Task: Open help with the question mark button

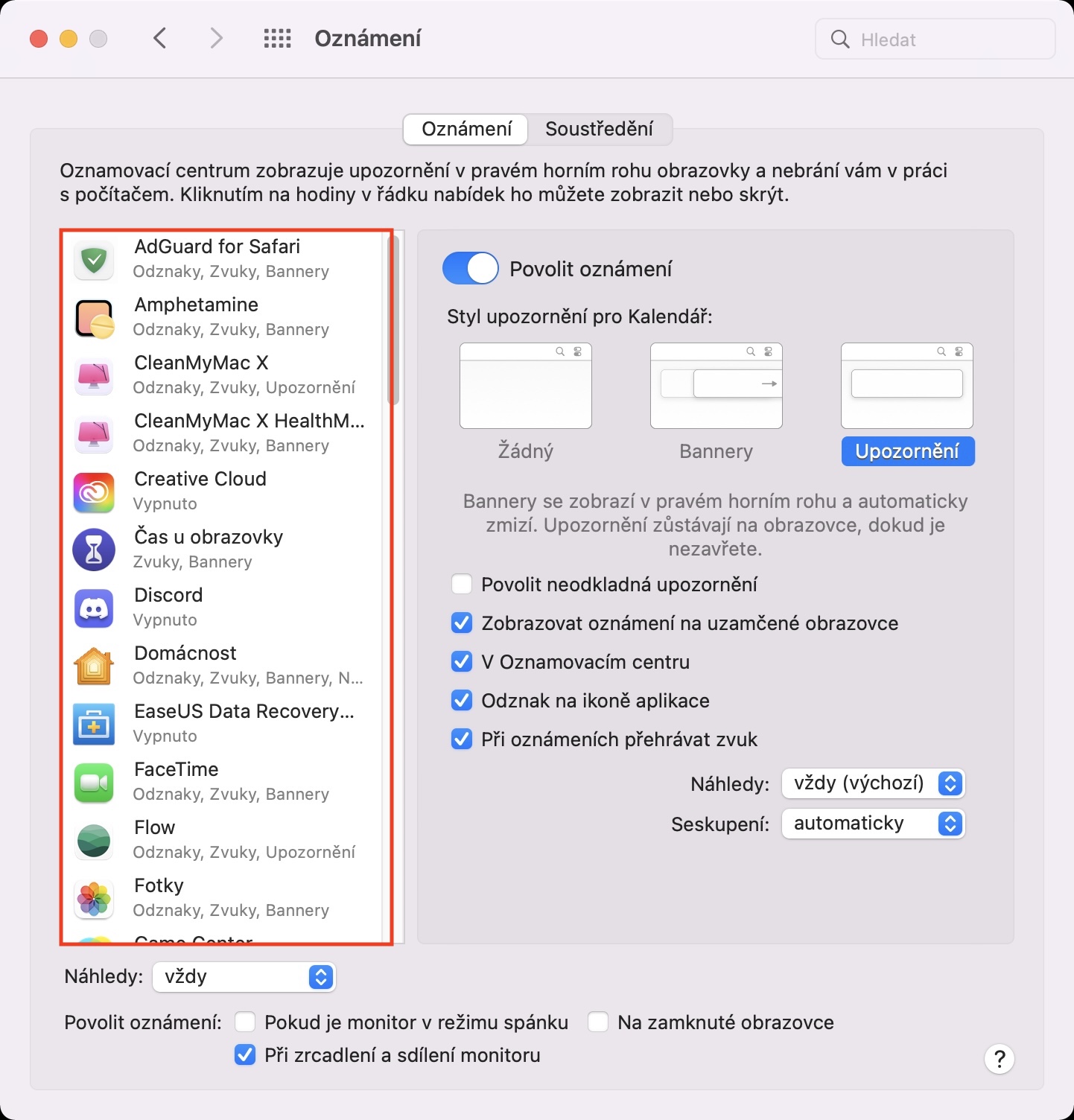Action: tap(1000, 1058)
